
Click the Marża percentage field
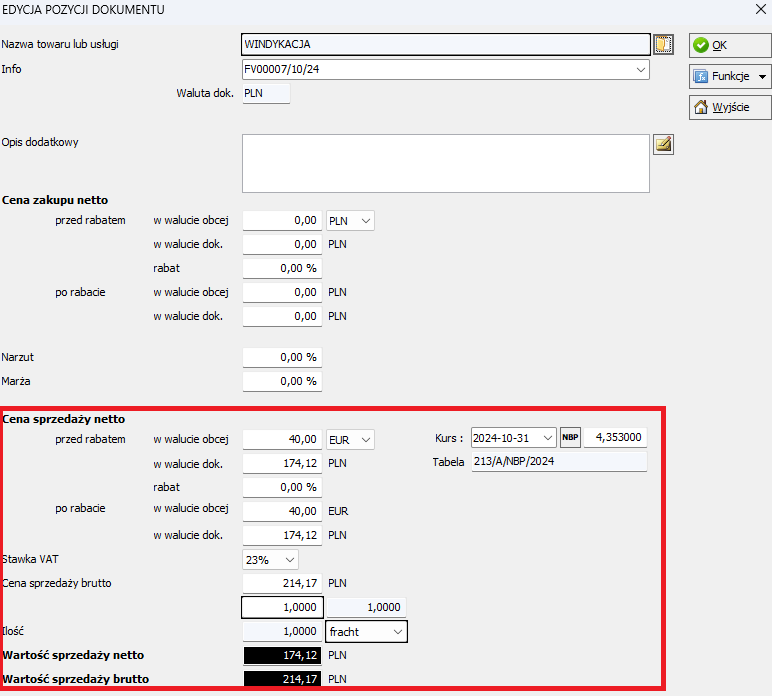pyautogui.click(x=282, y=381)
